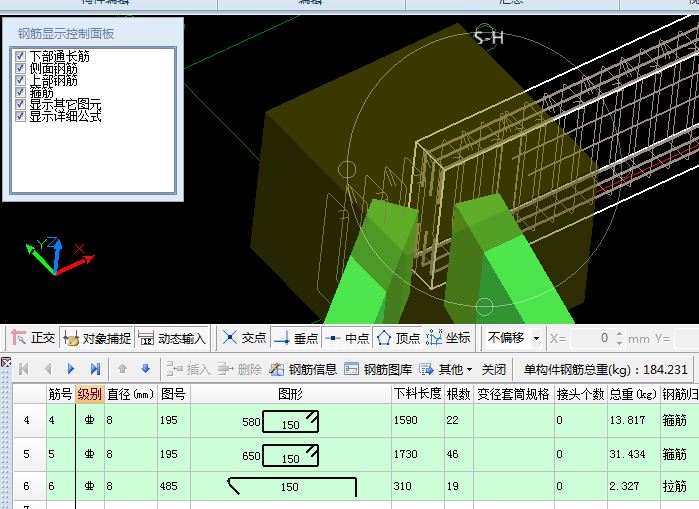The width and height of the screenshot is (699, 509).
Task: Click the X= coordinate input field
Action: pos(590,338)
